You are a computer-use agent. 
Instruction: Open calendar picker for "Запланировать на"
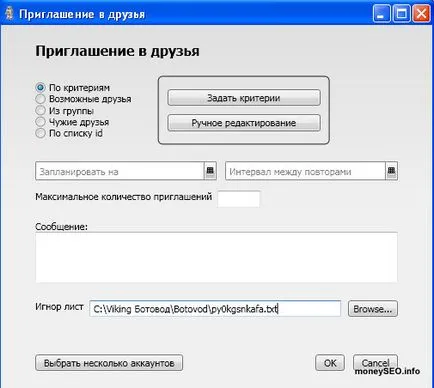pos(210,171)
